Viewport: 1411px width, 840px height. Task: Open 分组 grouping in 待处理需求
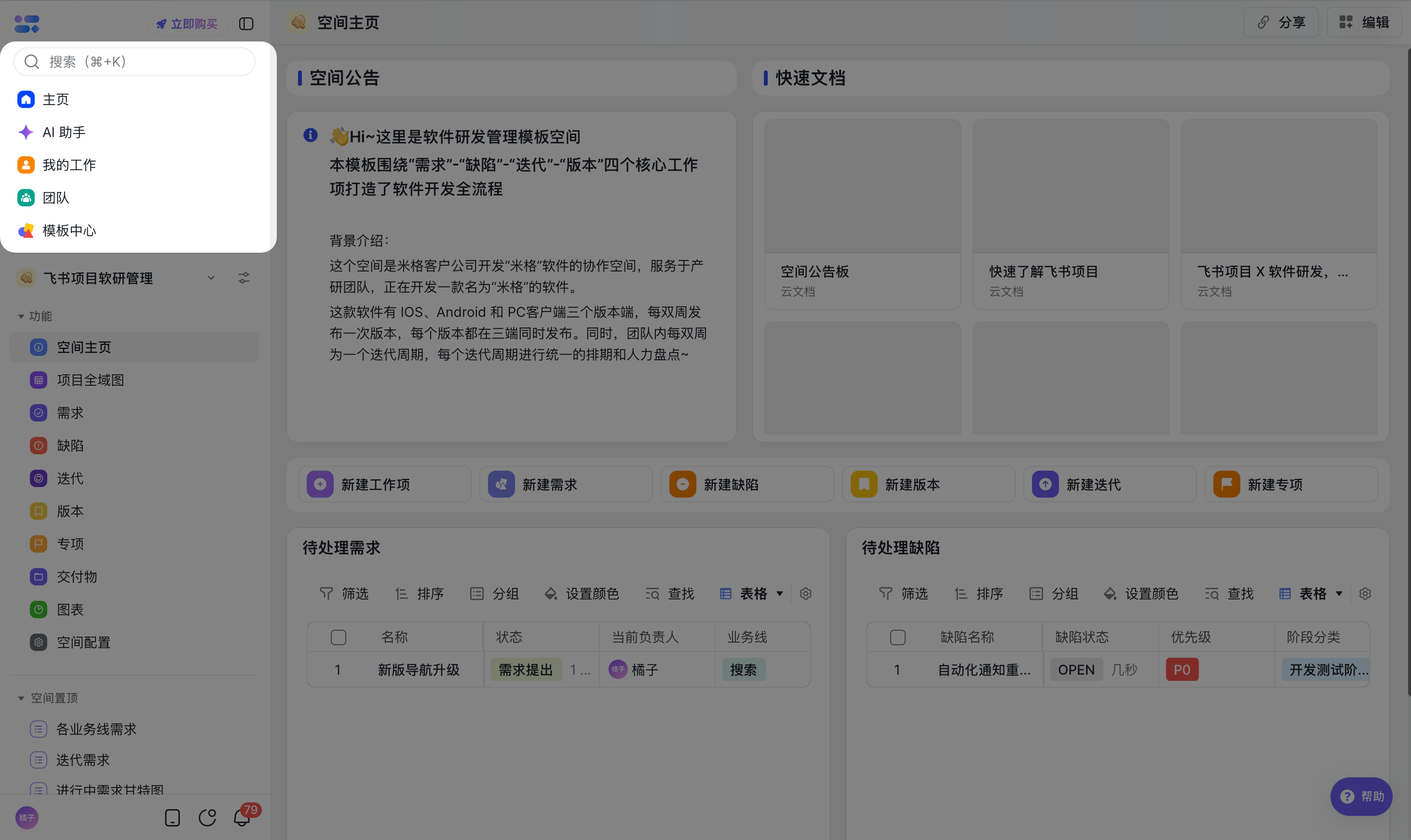(495, 594)
